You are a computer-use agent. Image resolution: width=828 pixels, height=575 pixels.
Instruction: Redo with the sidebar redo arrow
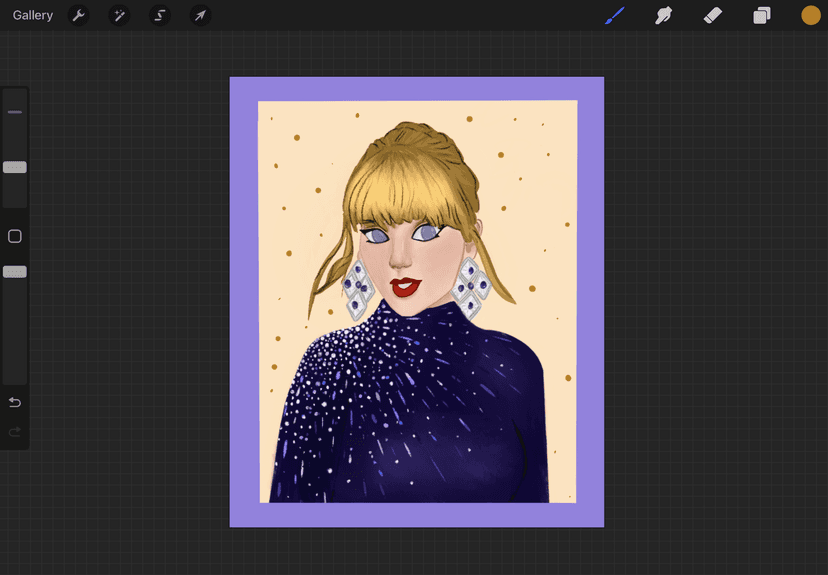(x=15, y=432)
